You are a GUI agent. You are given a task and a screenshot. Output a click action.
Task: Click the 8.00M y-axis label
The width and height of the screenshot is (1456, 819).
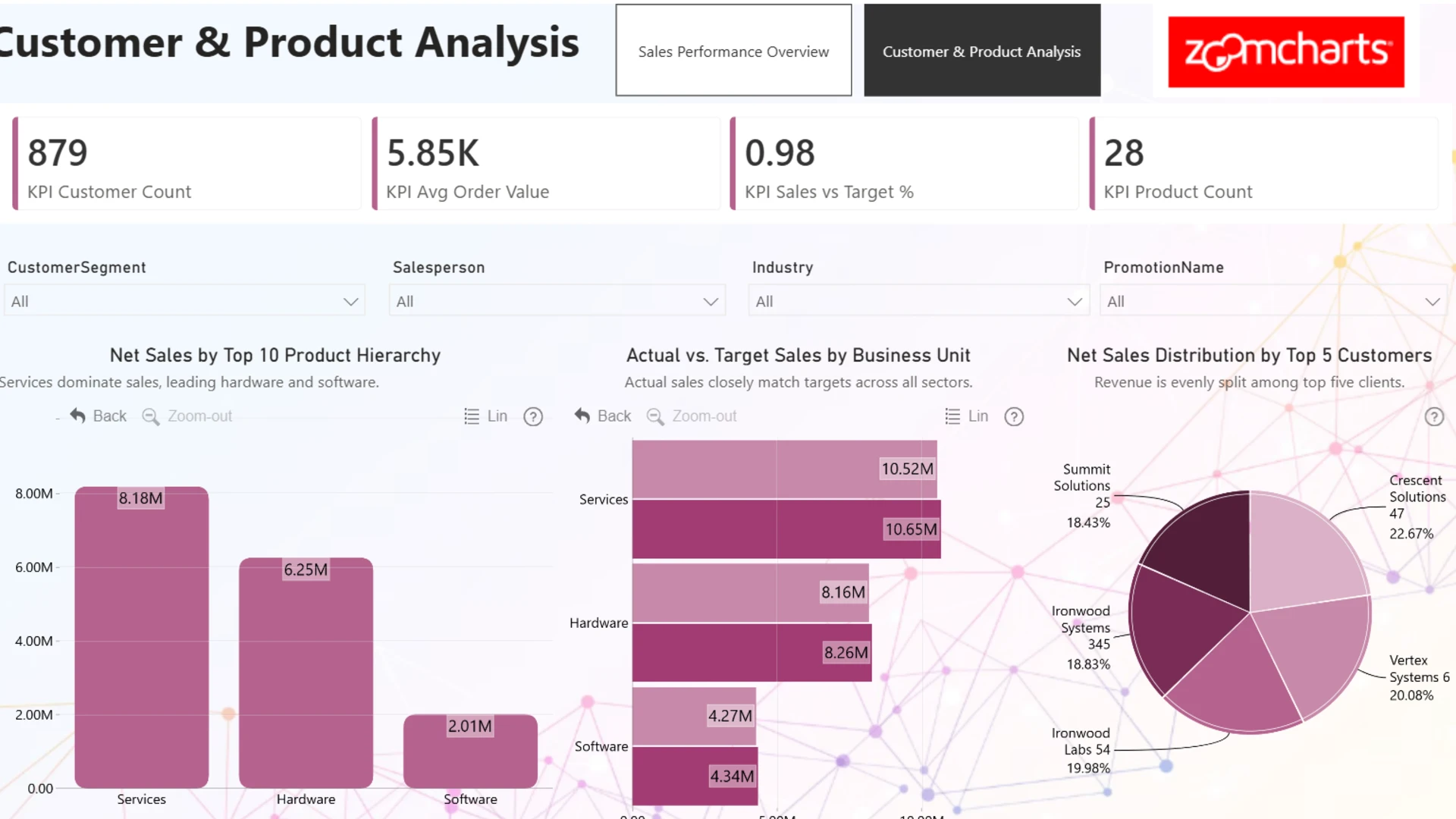(34, 494)
